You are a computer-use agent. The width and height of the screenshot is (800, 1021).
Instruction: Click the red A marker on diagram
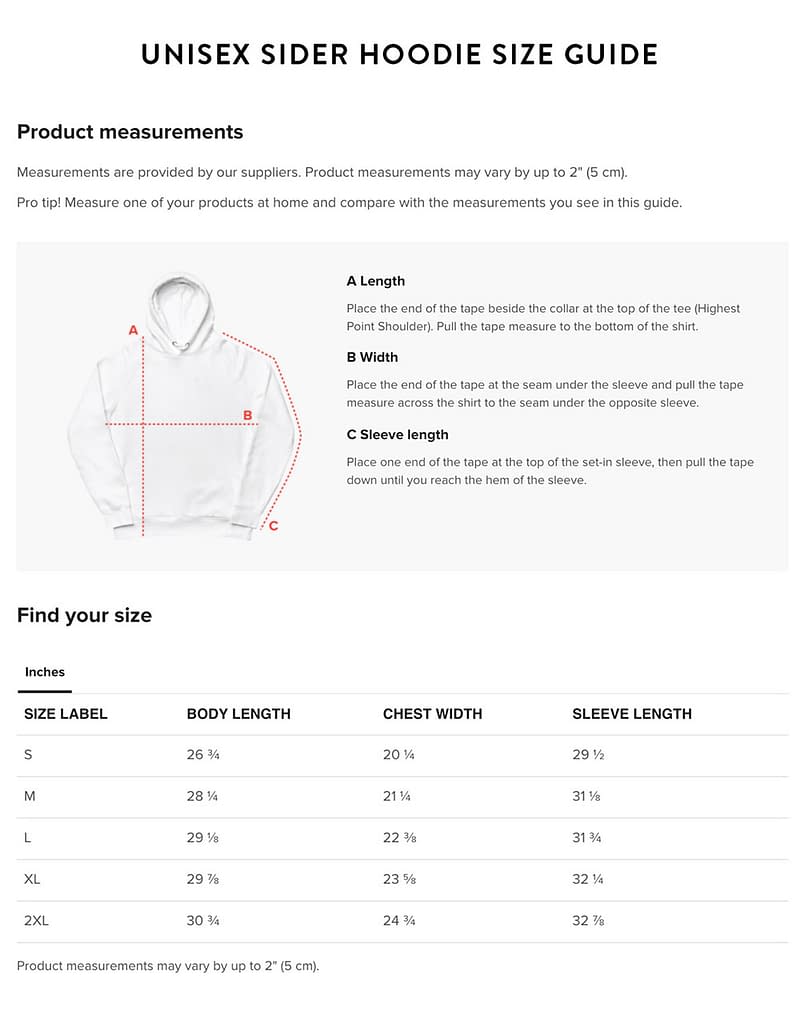133,330
